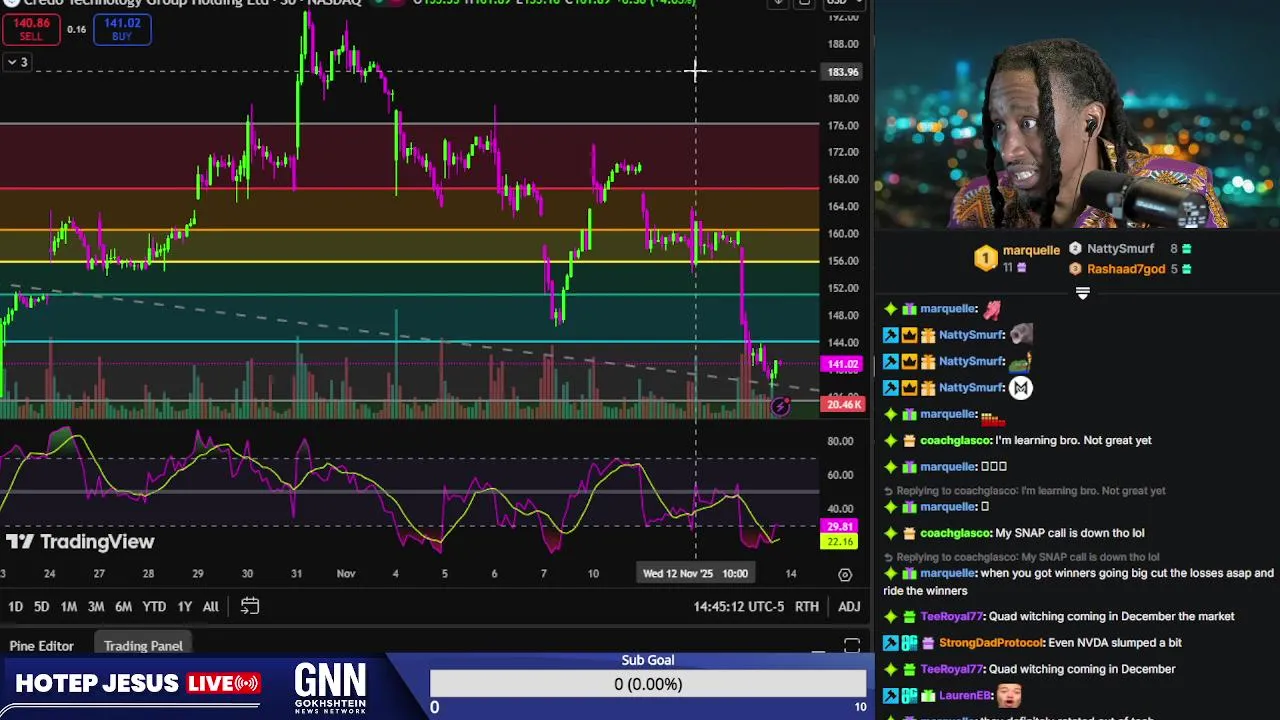Select the 3M time range
This screenshot has height=720, width=1280.
pos(96,607)
